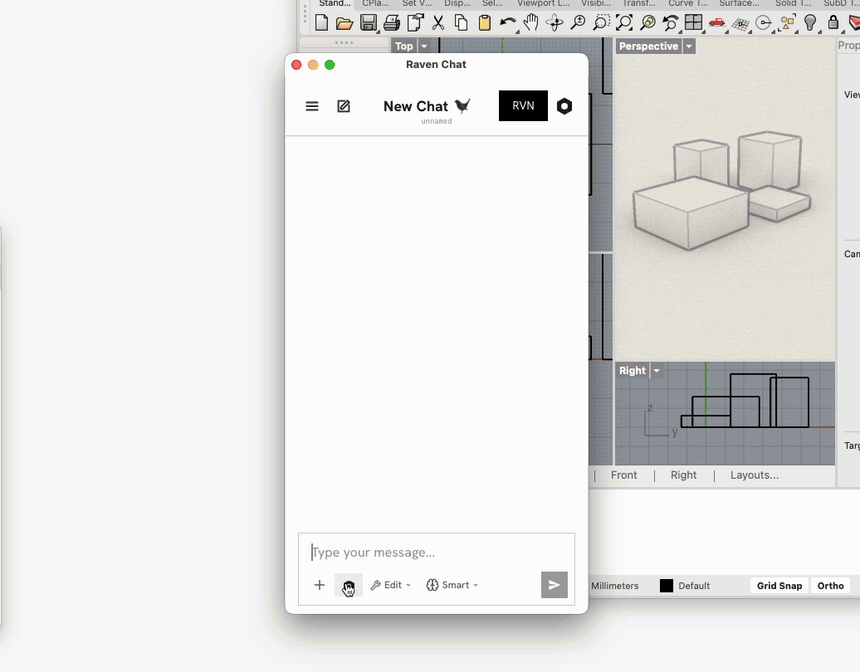Screen dimensions: 860x672
Task: Open the Layouts... tab at bottom
Action: pos(754,475)
